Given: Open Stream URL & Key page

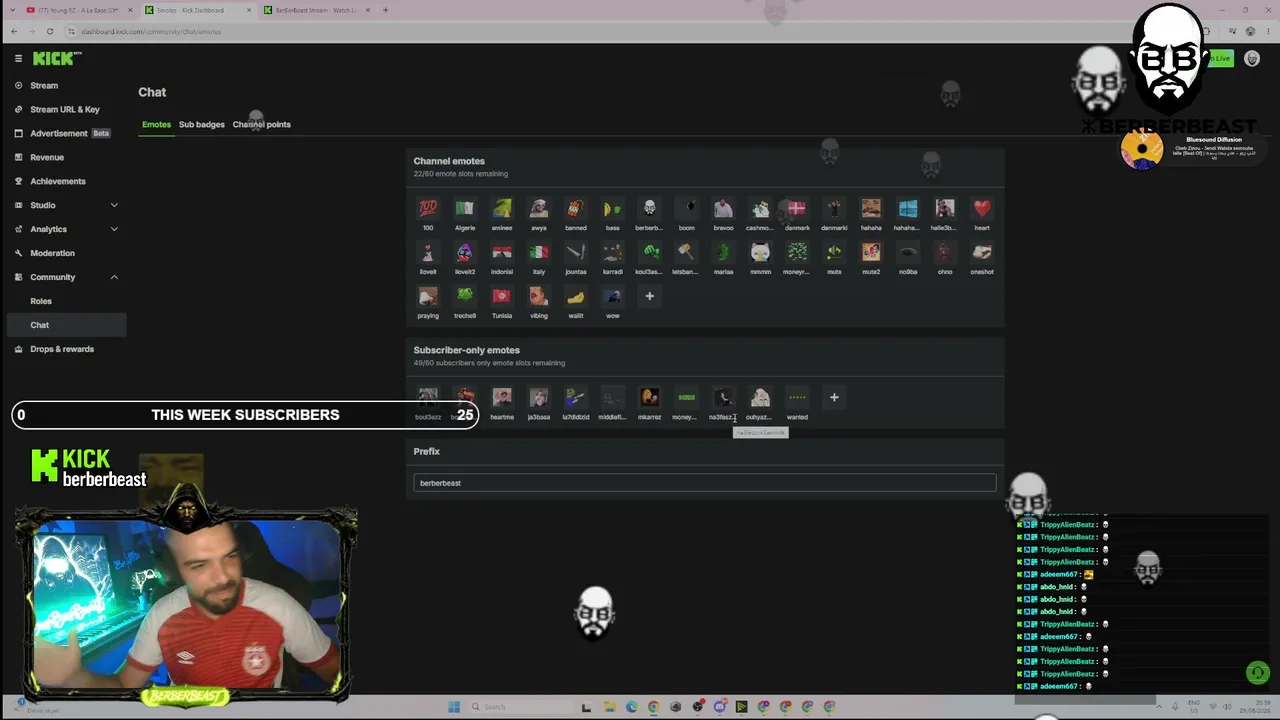Looking at the screenshot, I should (65, 110).
